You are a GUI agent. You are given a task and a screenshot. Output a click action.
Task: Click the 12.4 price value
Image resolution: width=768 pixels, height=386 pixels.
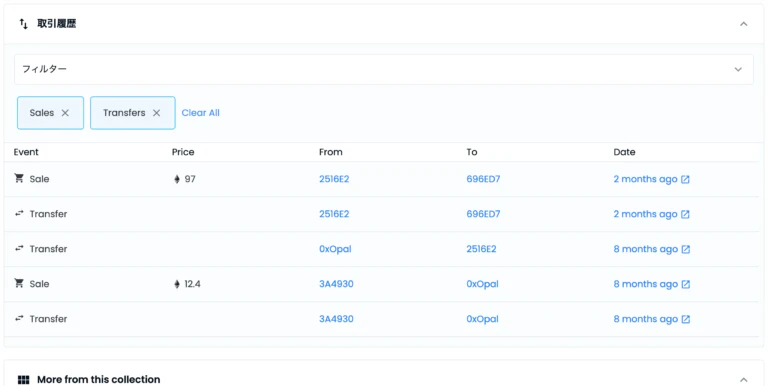coord(192,284)
